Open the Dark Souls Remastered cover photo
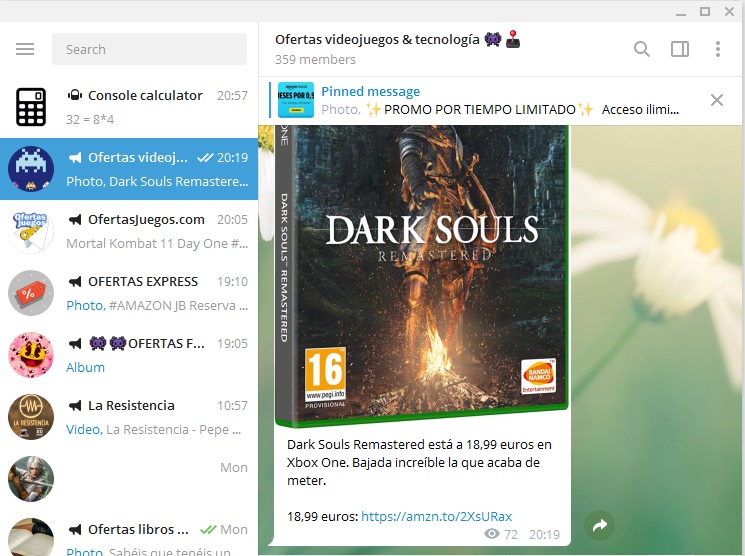Screen dimensions: 745x556 (x=422, y=276)
